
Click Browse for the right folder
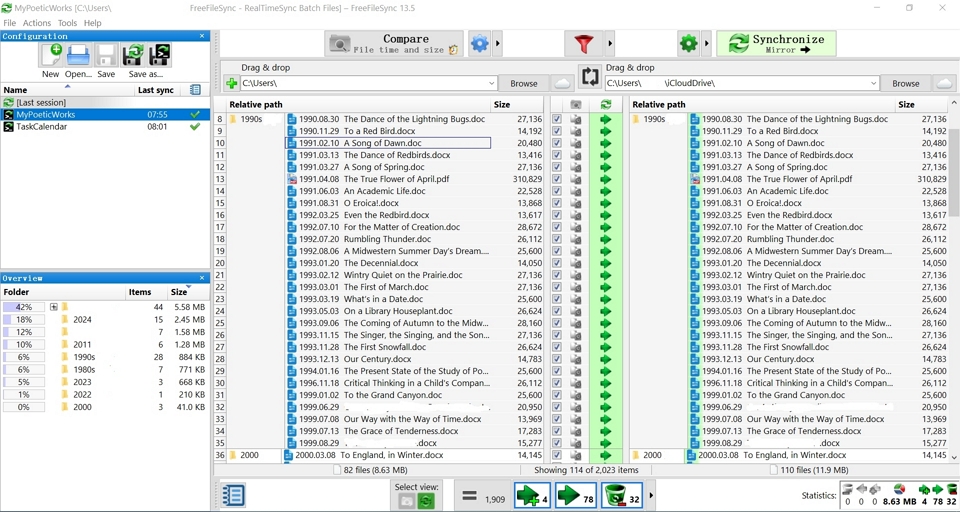(x=906, y=83)
